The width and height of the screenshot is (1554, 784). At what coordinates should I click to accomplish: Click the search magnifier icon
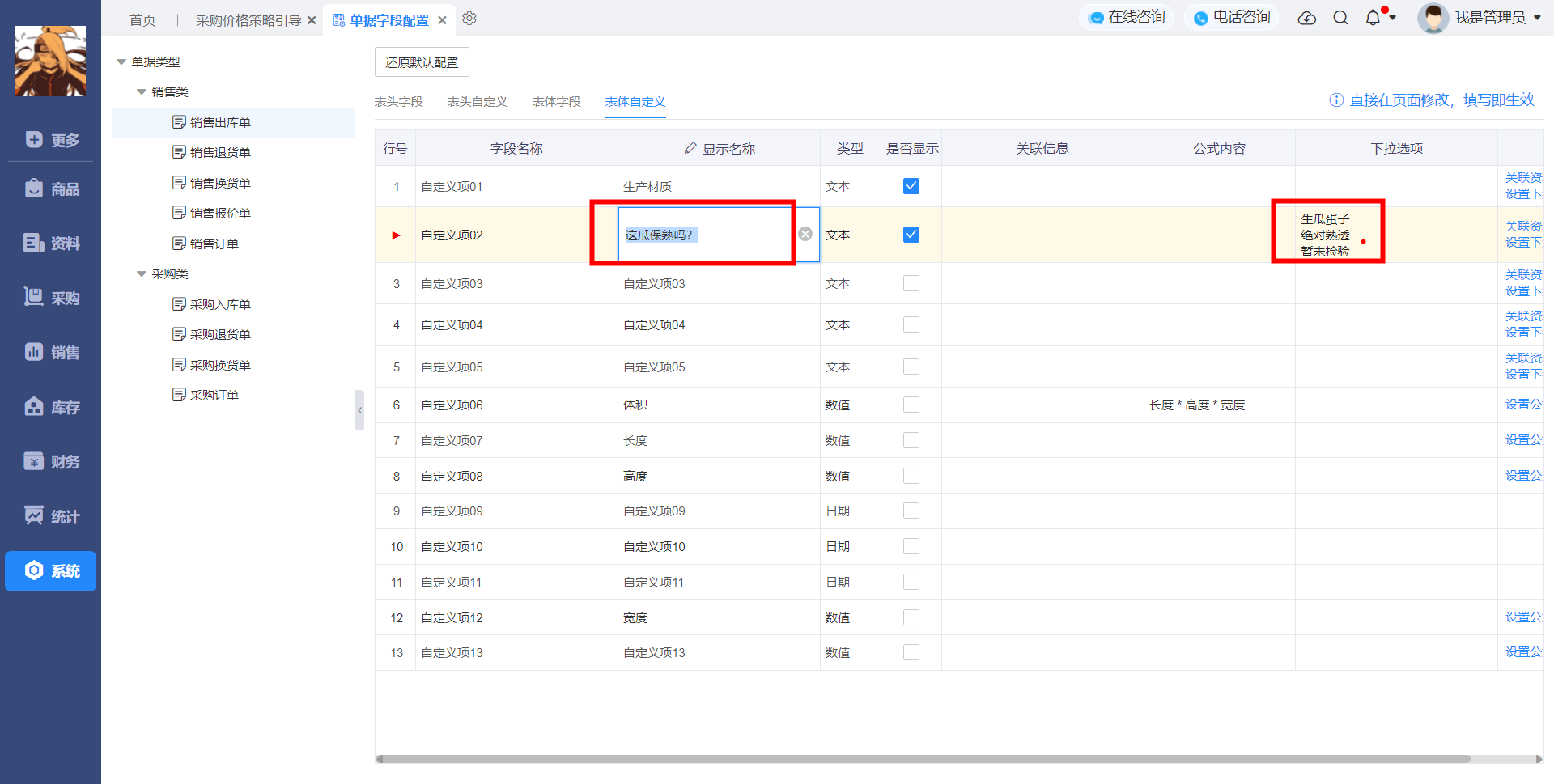click(1340, 18)
